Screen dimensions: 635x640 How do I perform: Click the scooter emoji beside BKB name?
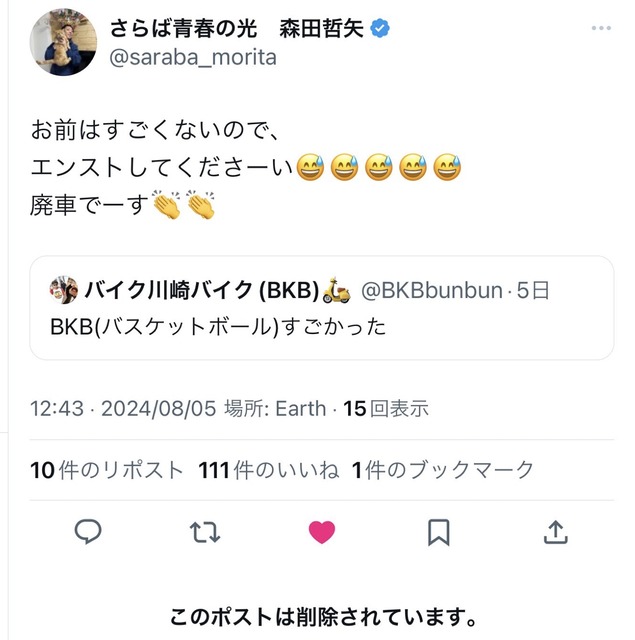click(x=336, y=290)
